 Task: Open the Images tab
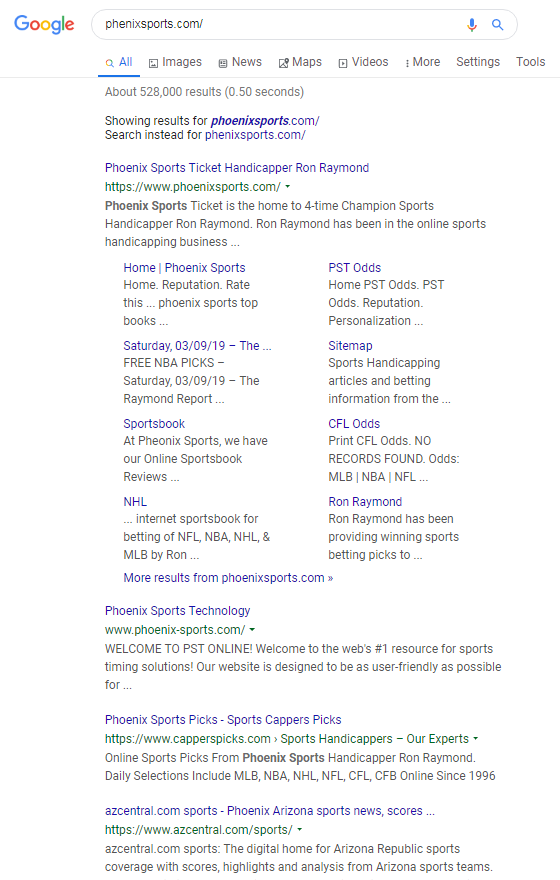(x=175, y=62)
